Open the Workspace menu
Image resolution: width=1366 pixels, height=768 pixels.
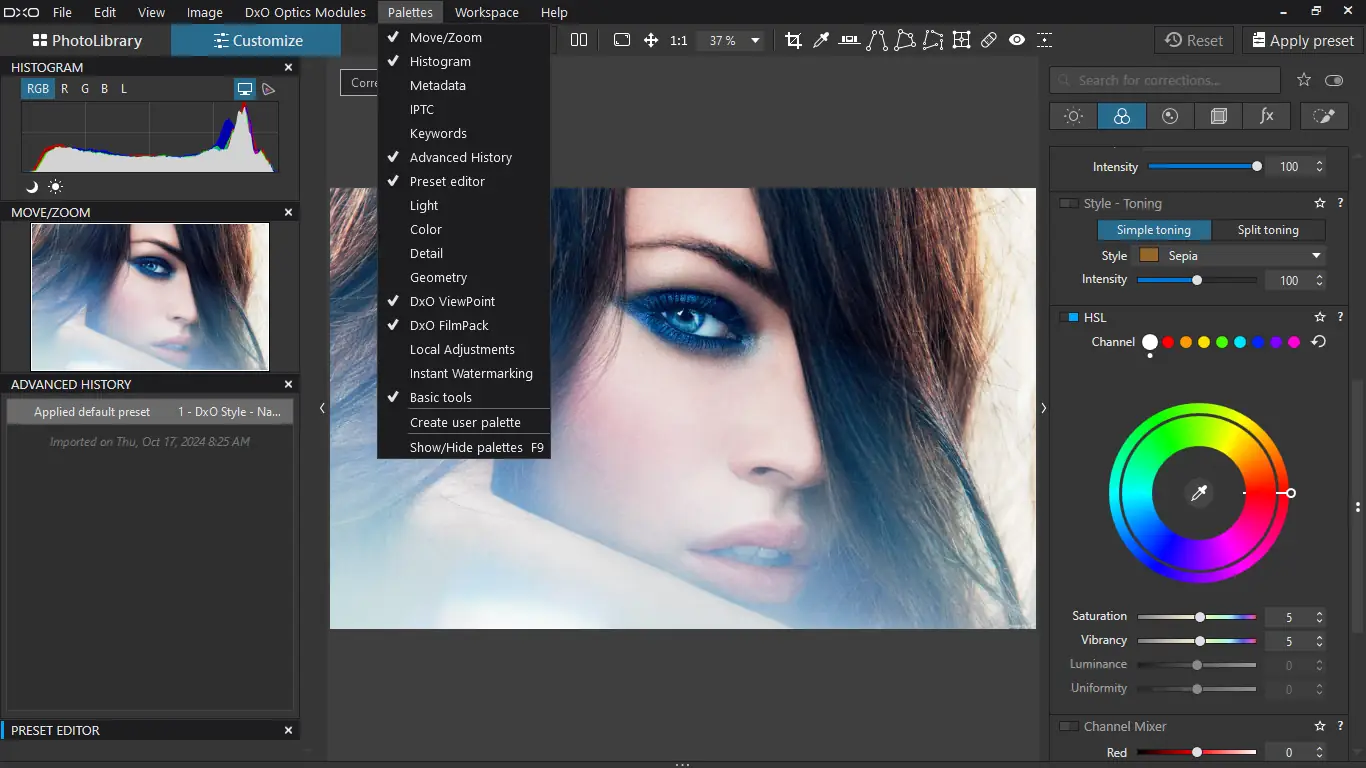coord(486,12)
